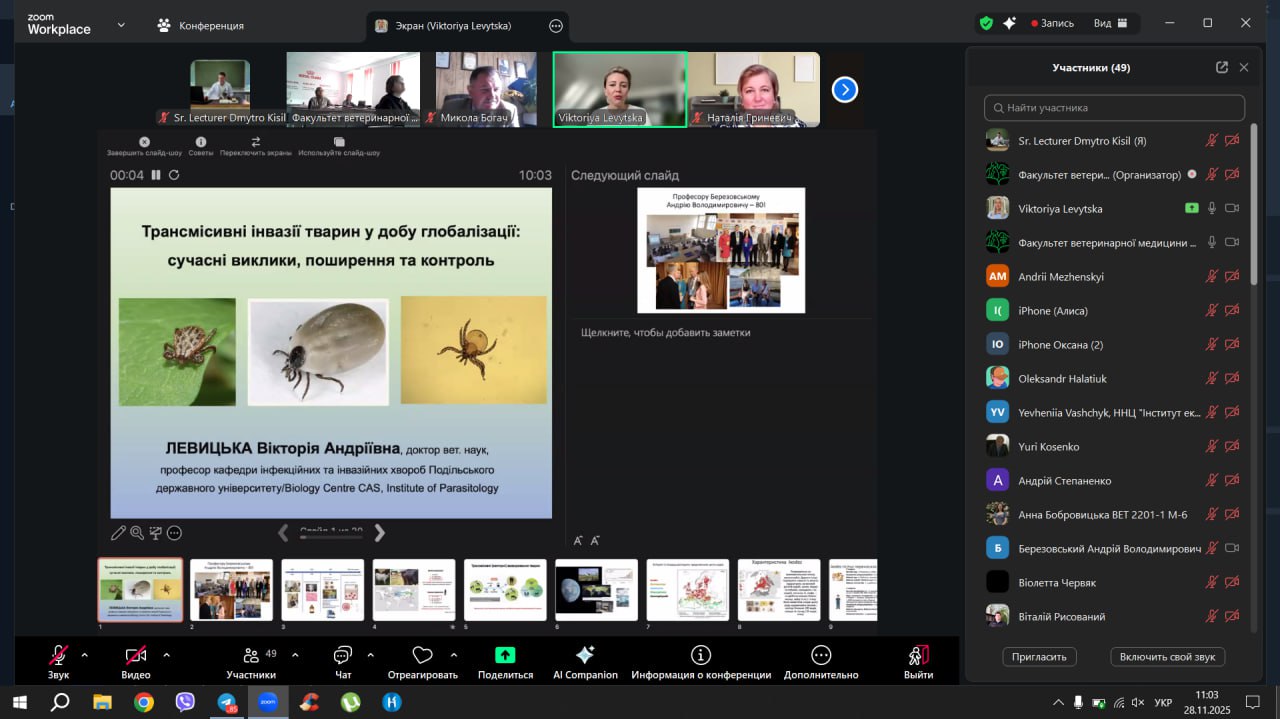Click the Пригласить invite button
1280x719 pixels.
(1039, 657)
